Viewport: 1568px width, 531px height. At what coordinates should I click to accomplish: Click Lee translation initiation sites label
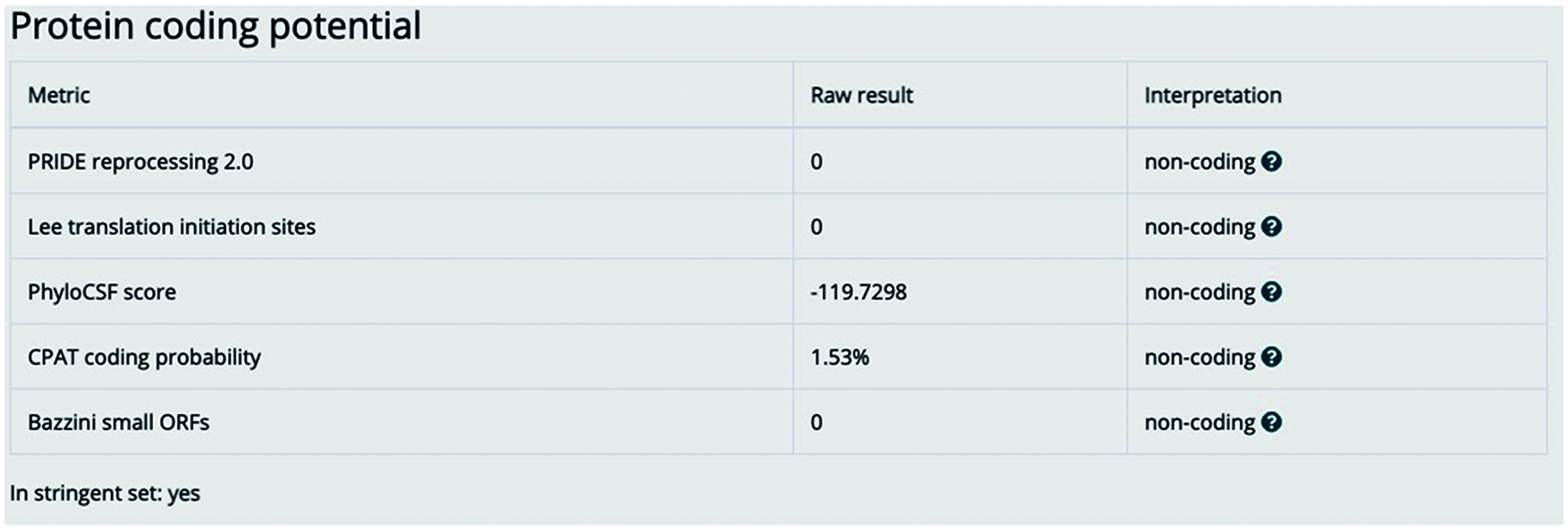click(172, 227)
